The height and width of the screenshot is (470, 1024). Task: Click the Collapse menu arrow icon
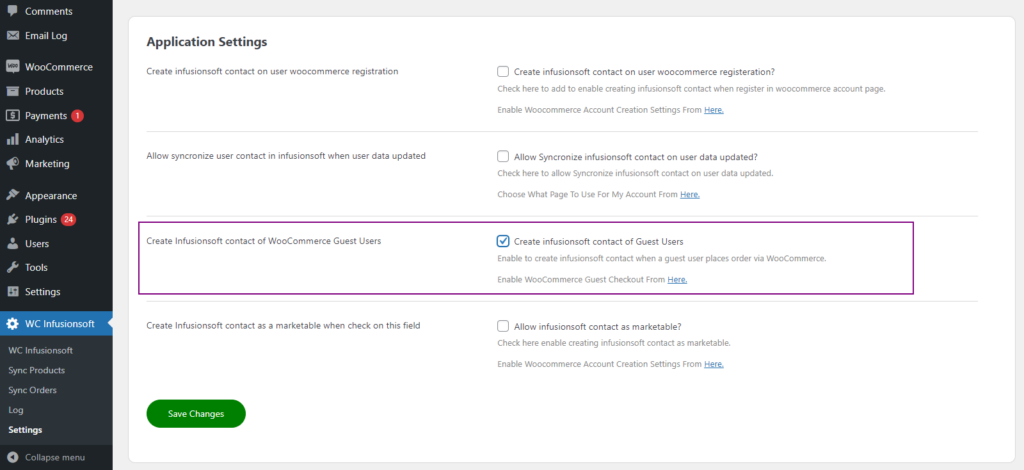point(12,457)
